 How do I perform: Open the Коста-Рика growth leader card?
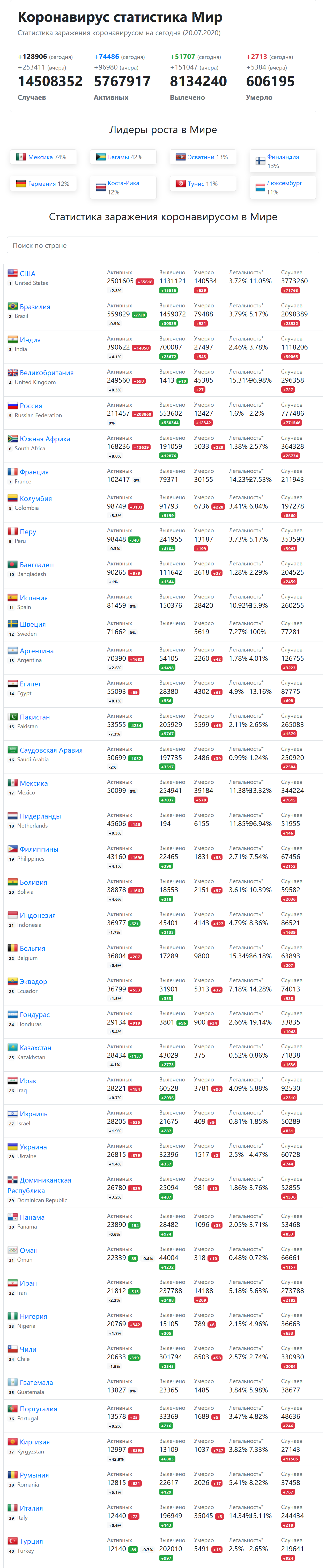pos(123,187)
